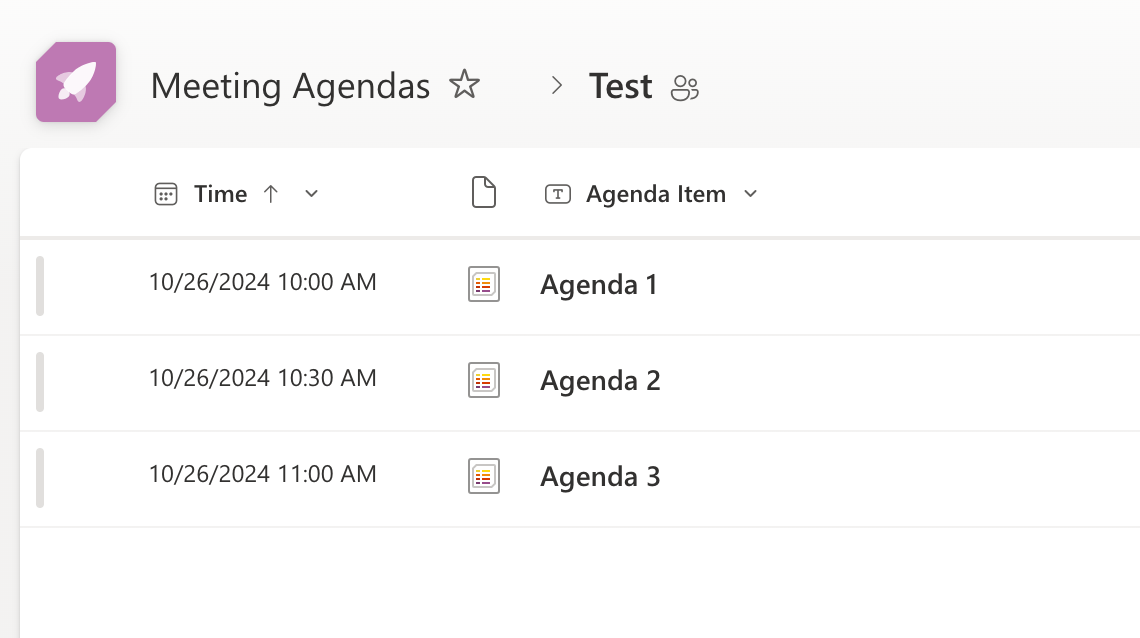The height and width of the screenshot is (638, 1140).
Task: Click the file type column header icon
Action: 484,193
